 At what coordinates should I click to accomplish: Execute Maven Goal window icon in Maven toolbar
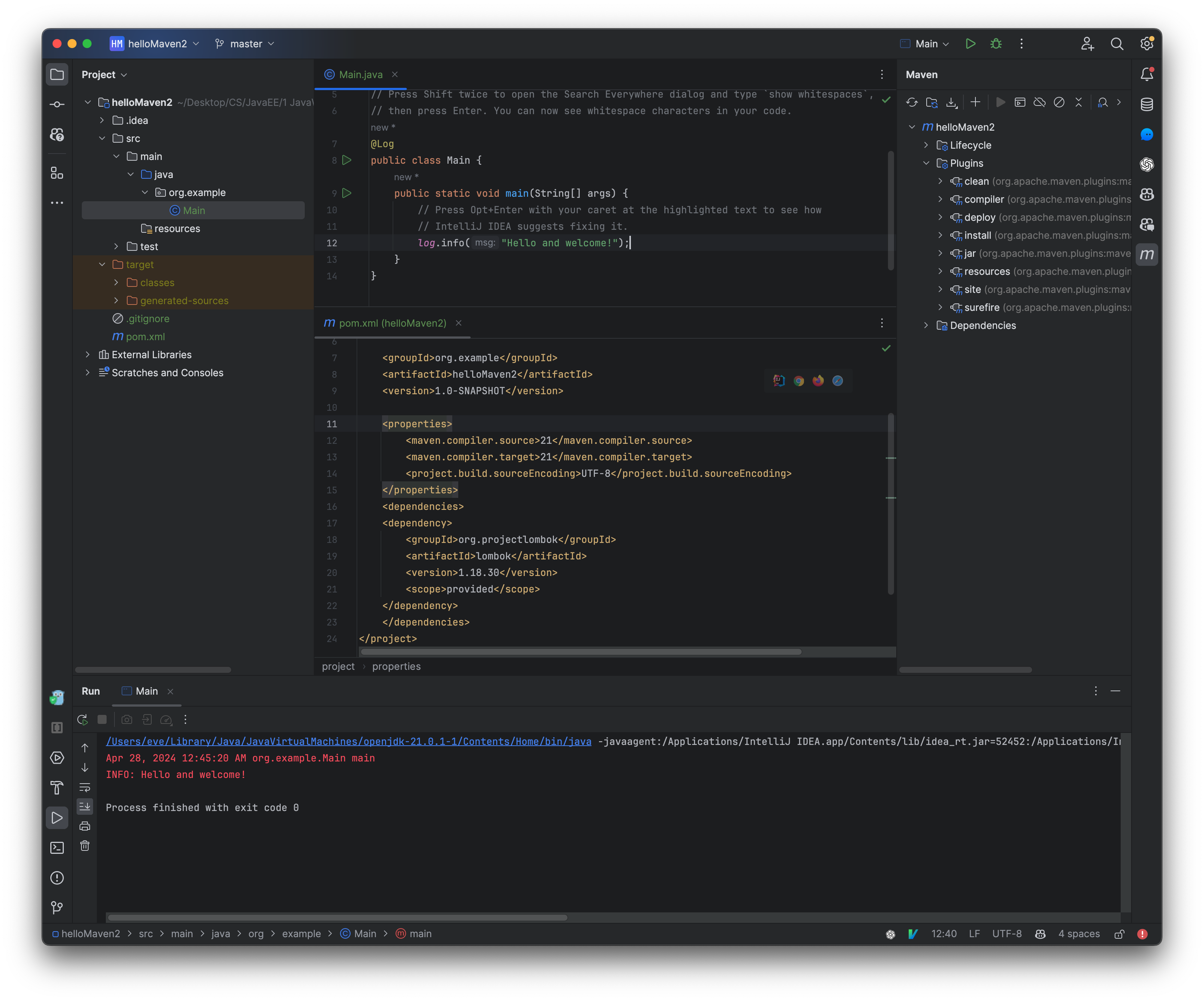click(x=1020, y=102)
